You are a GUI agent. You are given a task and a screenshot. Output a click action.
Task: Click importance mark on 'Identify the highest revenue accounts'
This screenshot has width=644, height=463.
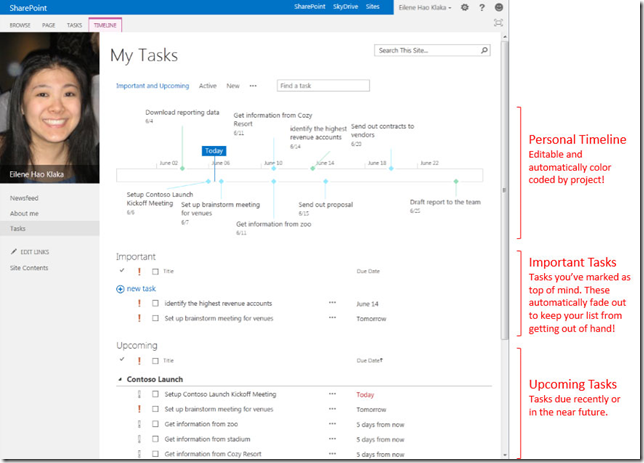tap(139, 303)
